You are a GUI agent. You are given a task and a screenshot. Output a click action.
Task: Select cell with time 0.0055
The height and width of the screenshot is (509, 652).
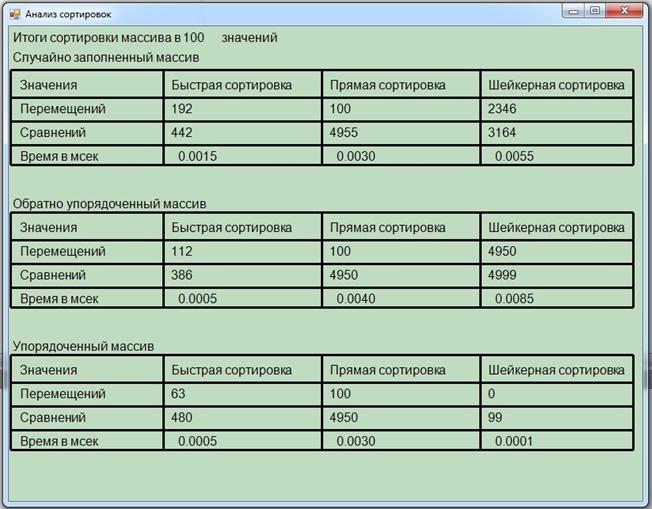click(557, 156)
